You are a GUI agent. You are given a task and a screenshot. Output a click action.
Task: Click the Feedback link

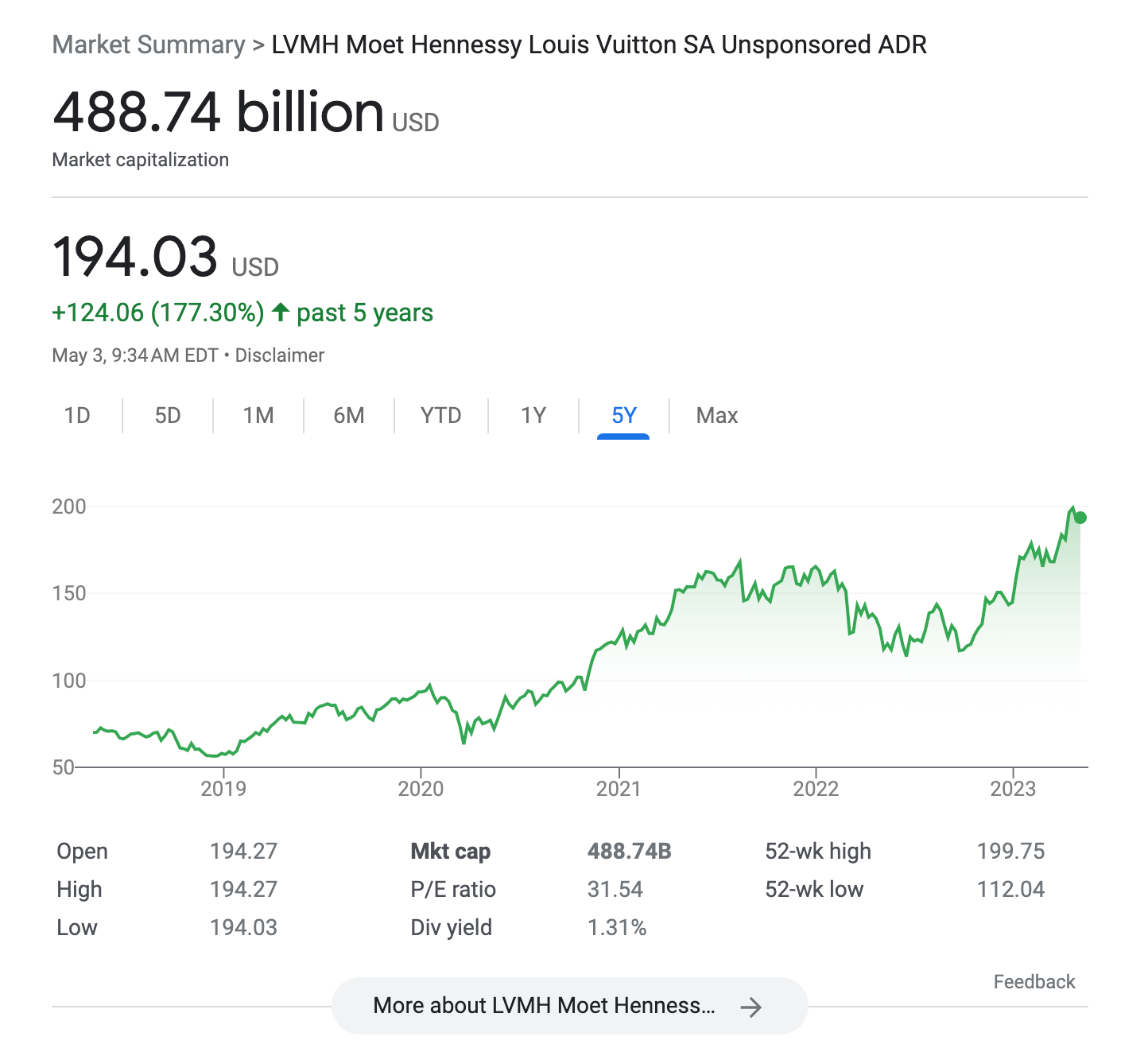click(x=1034, y=982)
